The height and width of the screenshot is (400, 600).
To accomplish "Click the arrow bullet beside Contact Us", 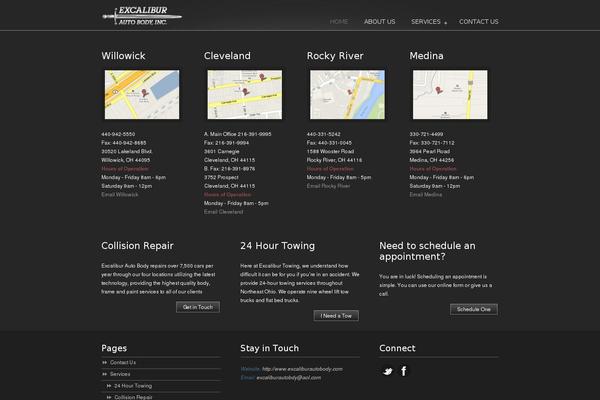I will [104, 362].
